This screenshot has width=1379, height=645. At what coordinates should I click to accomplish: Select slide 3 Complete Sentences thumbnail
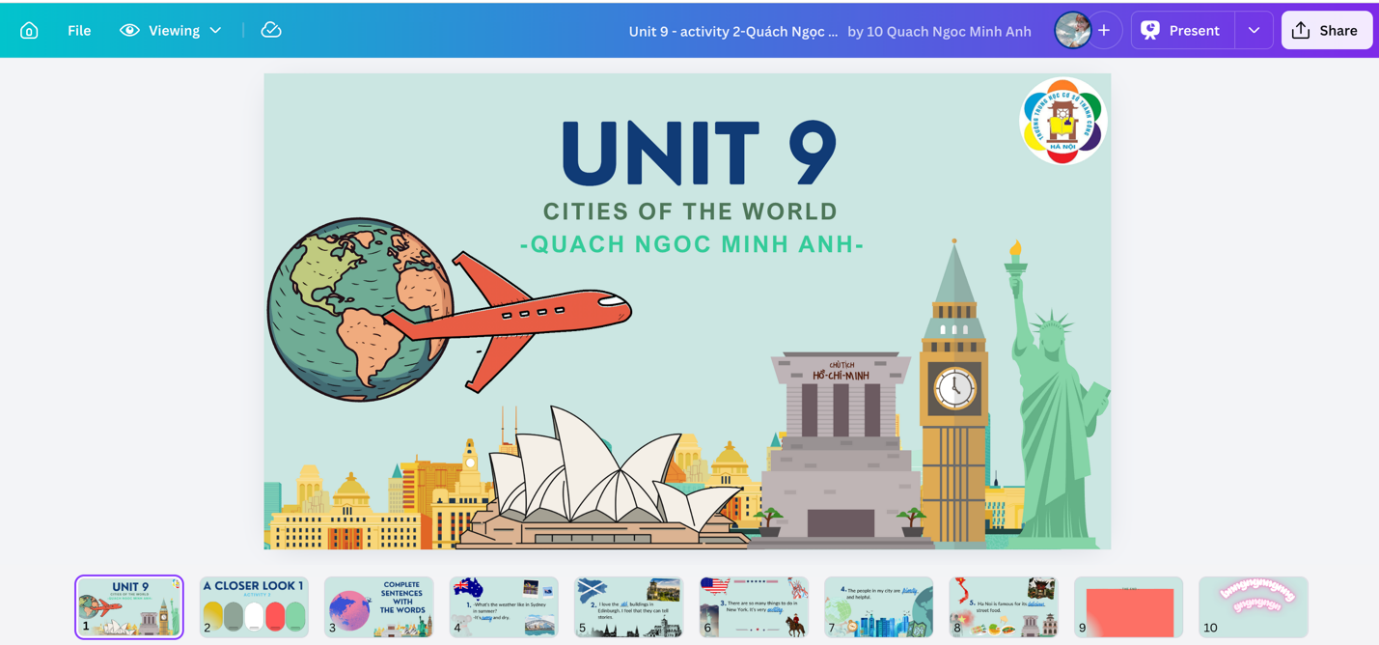point(379,607)
